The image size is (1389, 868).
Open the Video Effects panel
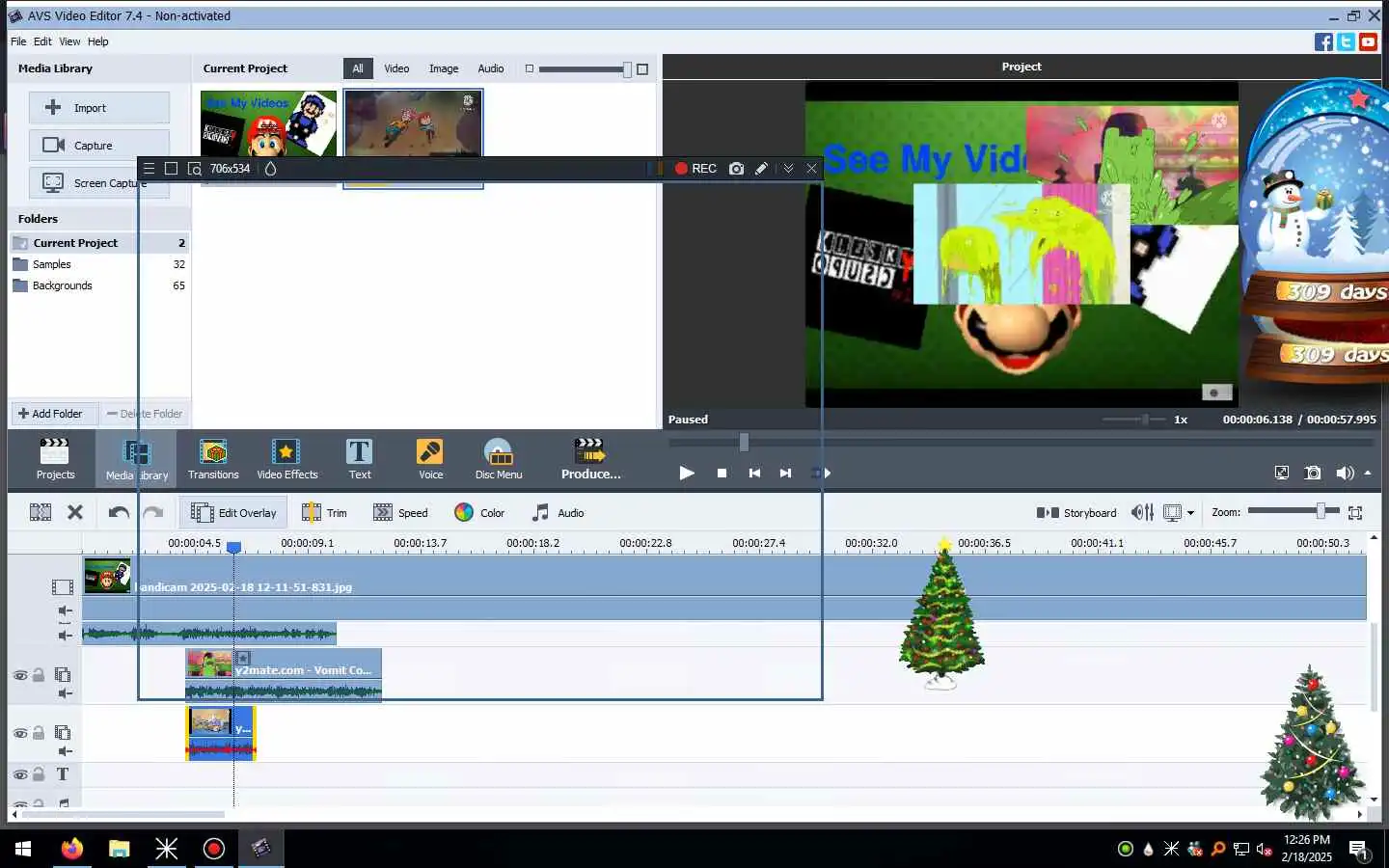[286, 459]
